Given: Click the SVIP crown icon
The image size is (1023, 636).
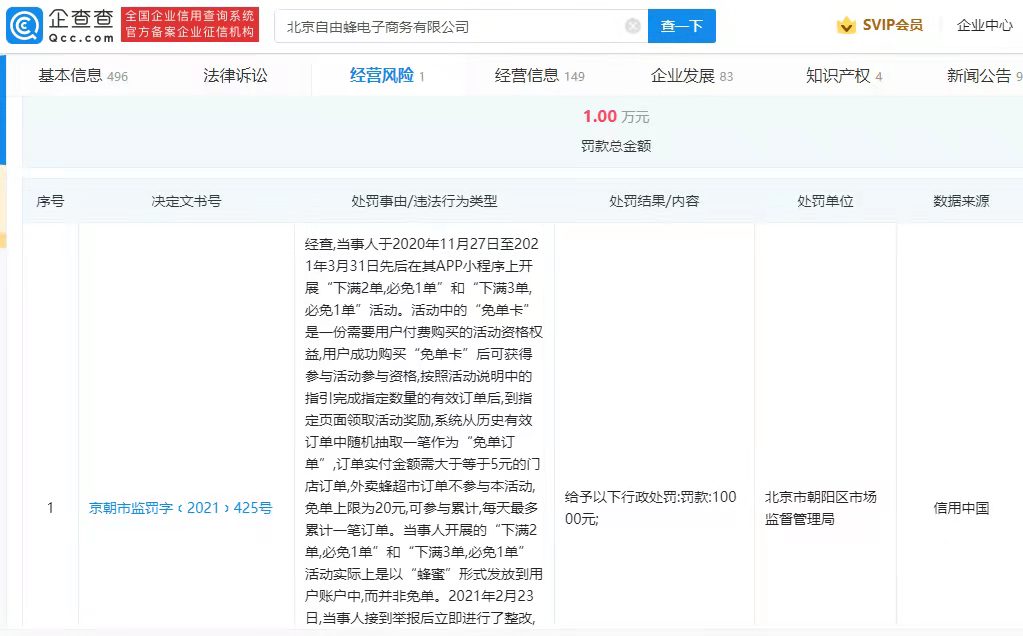Looking at the screenshot, I should tap(846, 25).
